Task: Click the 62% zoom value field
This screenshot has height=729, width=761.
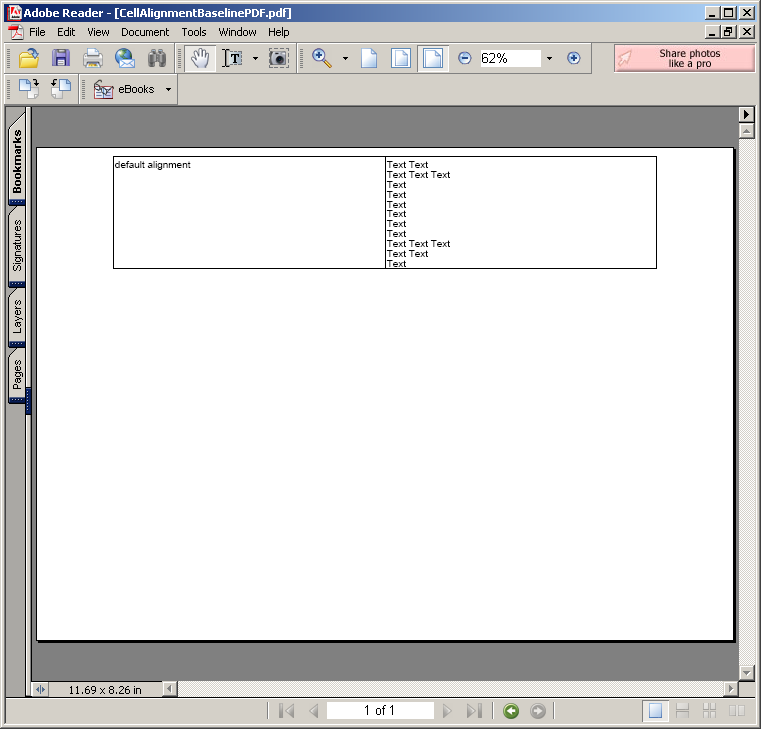Action: (x=510, y=58)
